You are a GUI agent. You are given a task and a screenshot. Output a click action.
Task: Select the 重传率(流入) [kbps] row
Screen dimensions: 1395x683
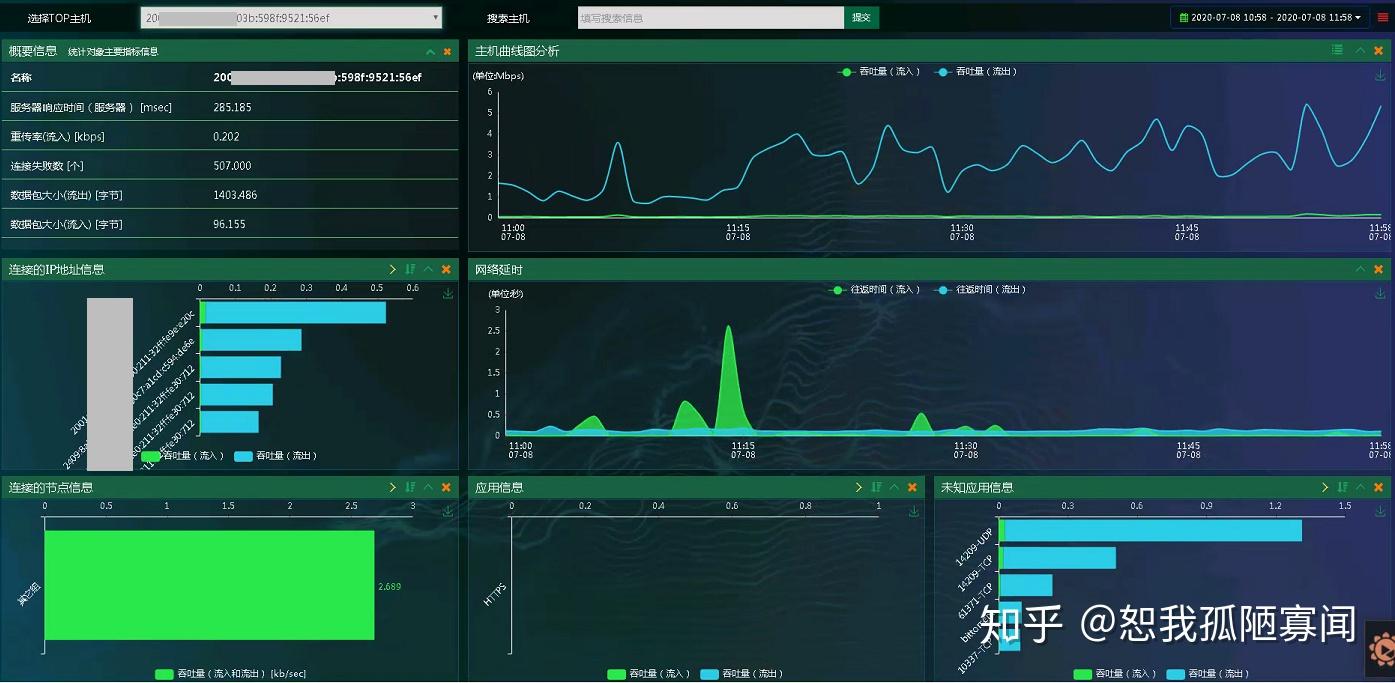click(229, 136)
